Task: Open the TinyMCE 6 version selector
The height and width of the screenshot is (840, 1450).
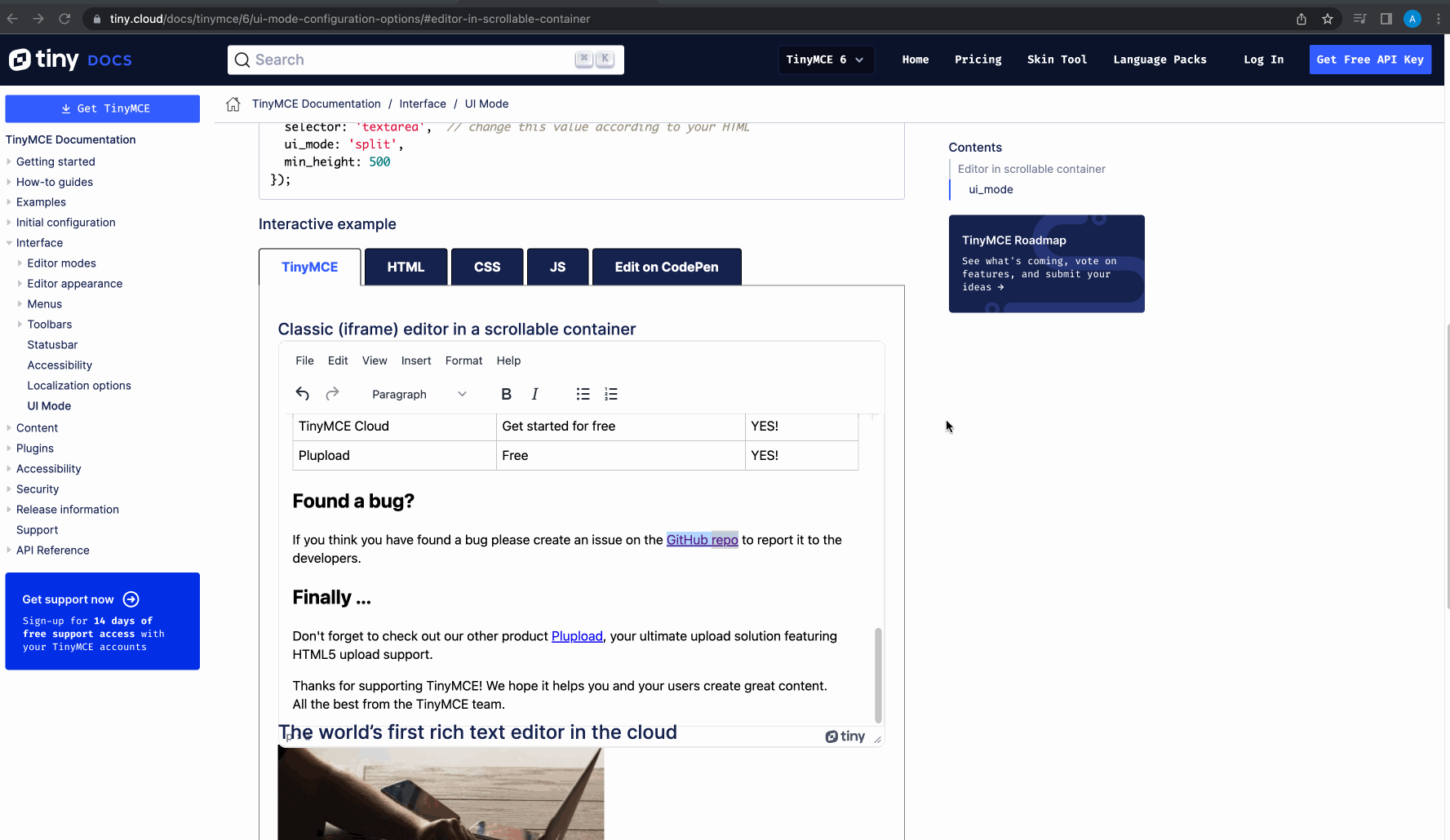Action: coord(825,59)
